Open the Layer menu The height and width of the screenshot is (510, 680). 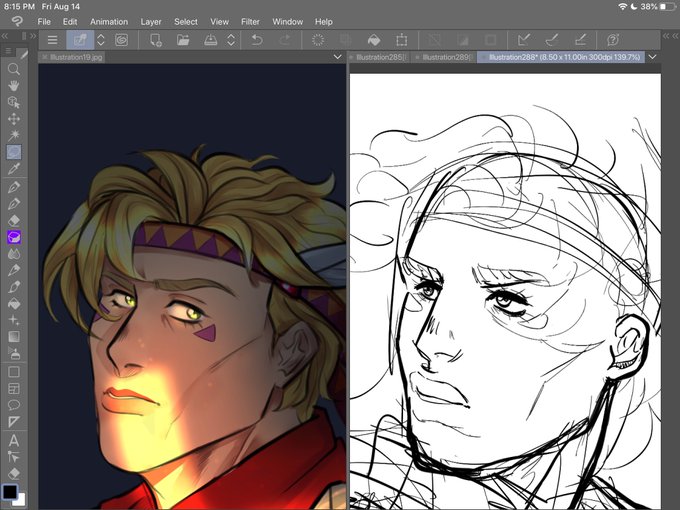point(150,22)
